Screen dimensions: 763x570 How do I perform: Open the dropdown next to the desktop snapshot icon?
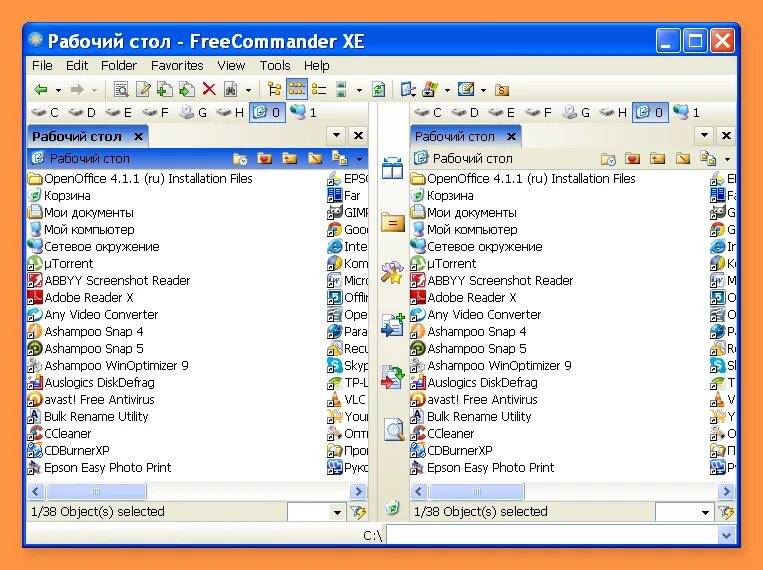(483, 90)
